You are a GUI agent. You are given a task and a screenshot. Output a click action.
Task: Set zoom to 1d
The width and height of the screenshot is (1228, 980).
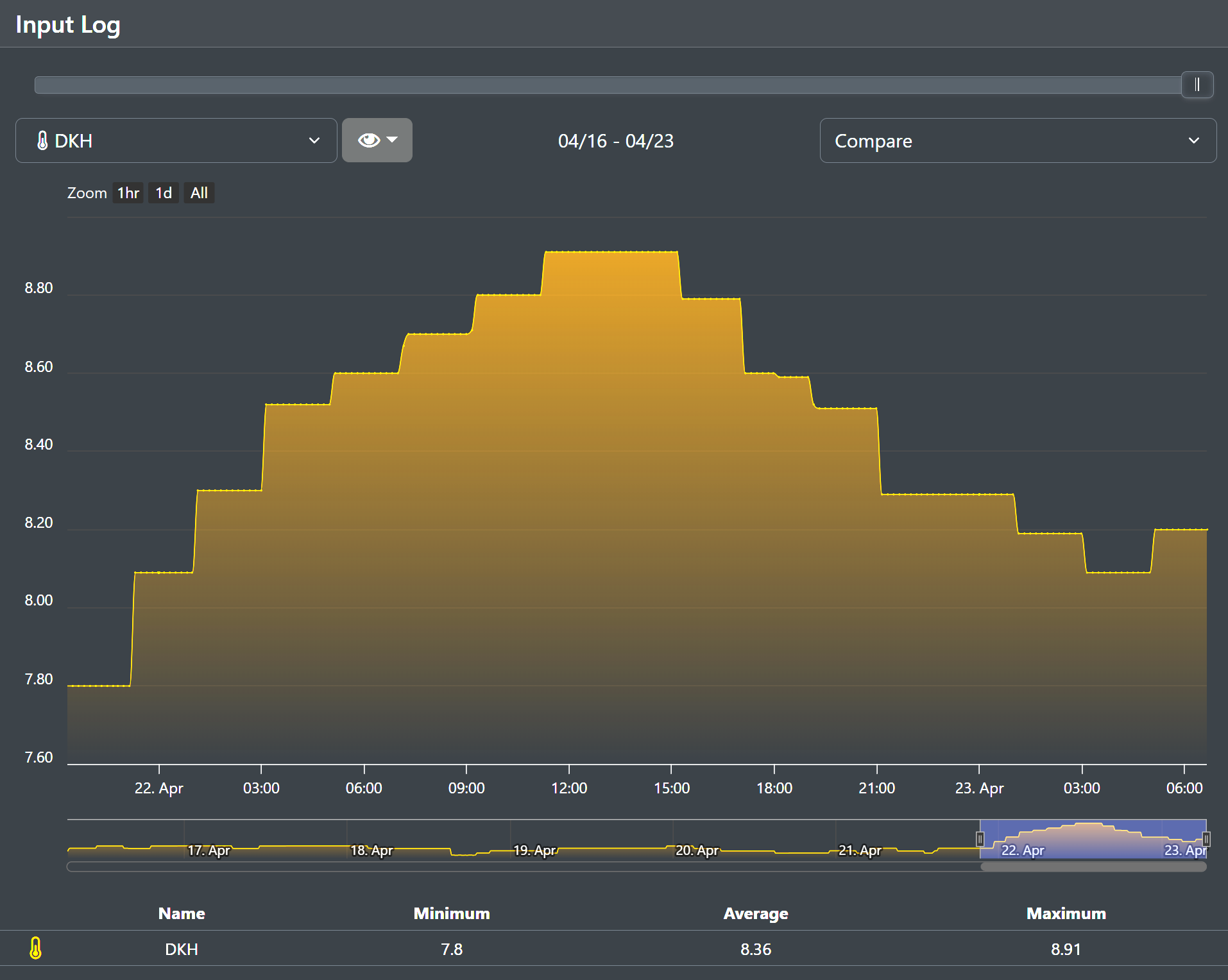point(164,193)
